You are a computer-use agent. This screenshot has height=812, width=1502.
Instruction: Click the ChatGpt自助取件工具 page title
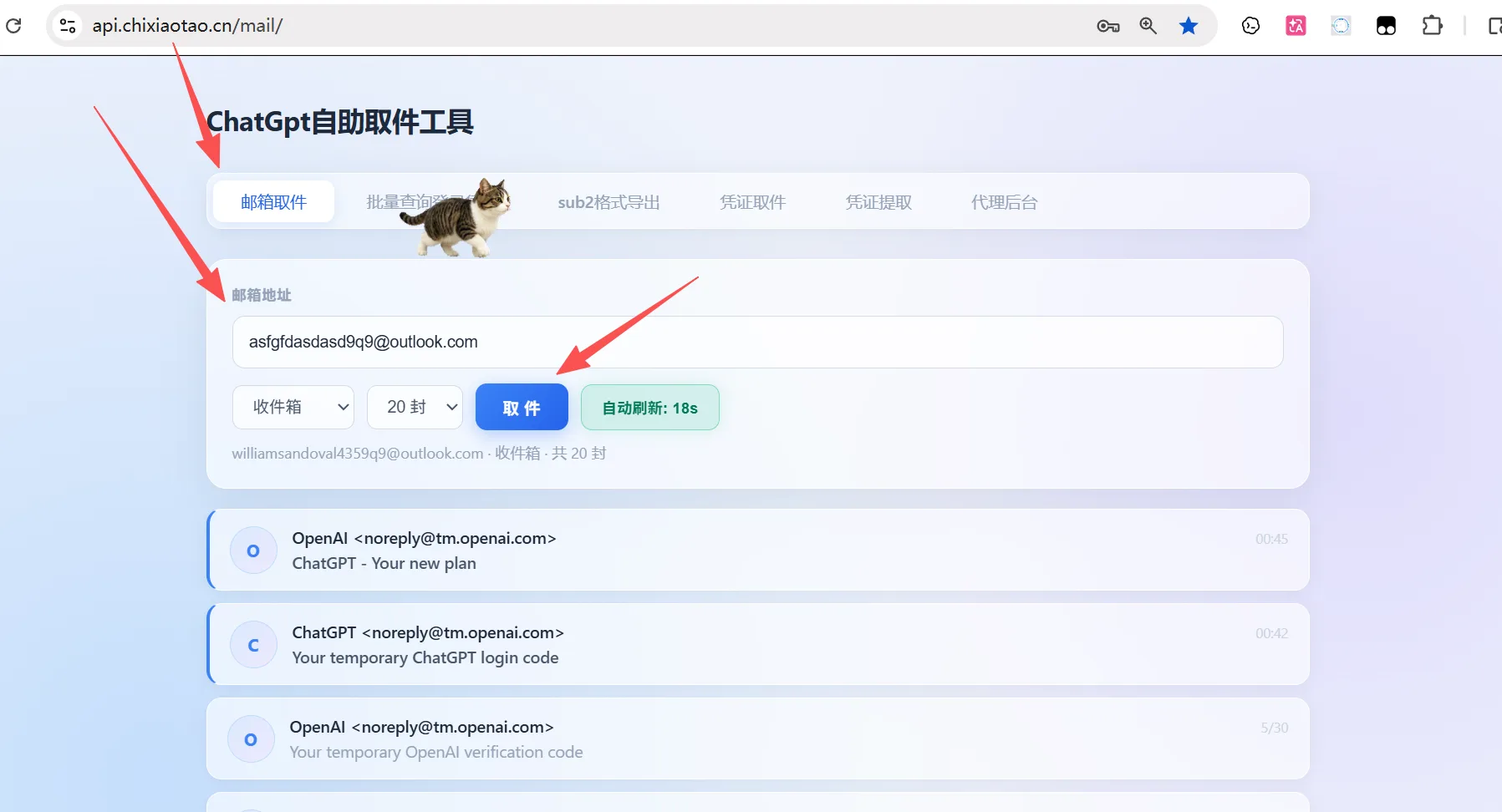pyautogui.click(x=340, y=122)
